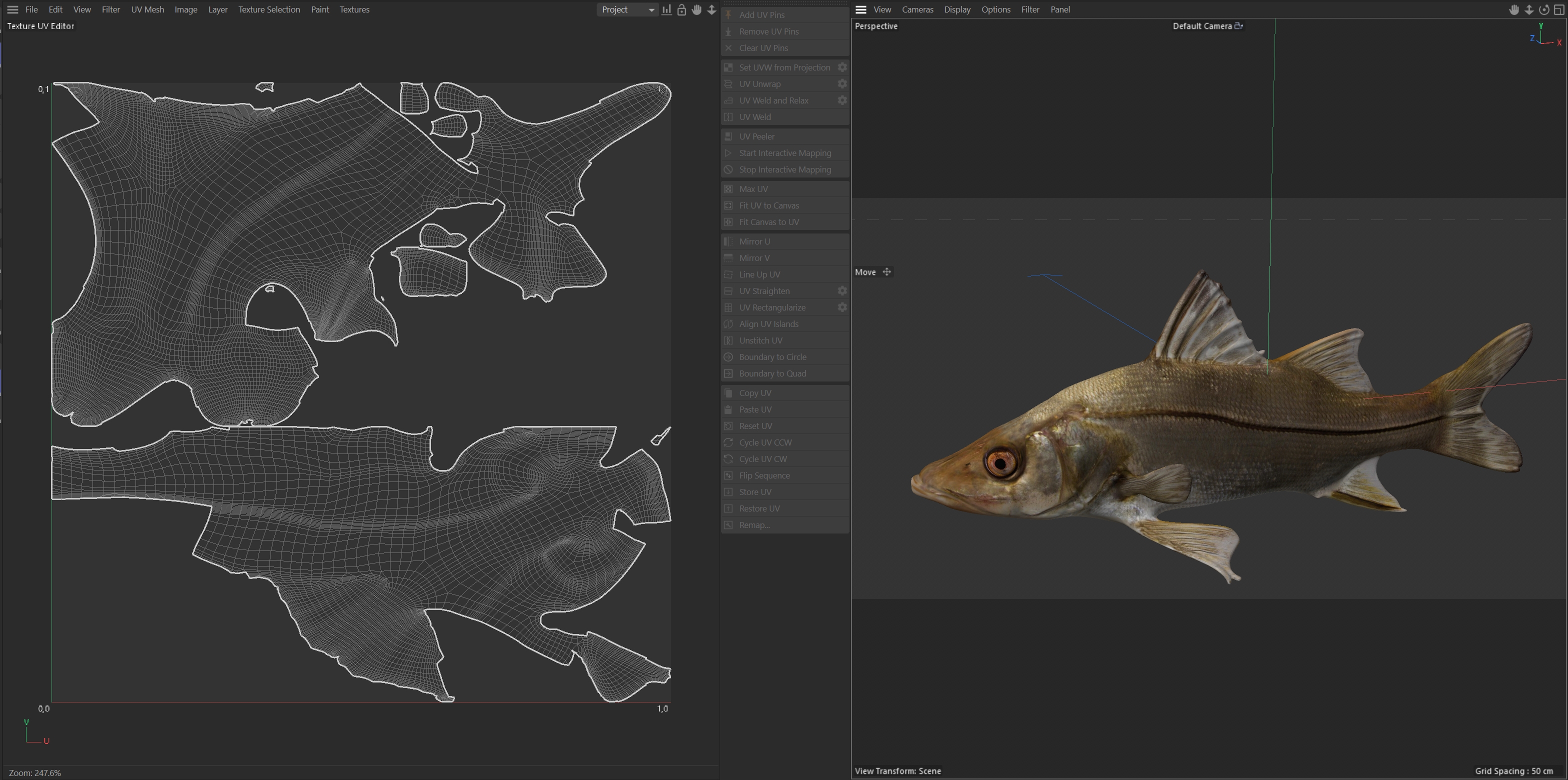The width and height of the screenshot is (1568, 780).
Task: Click the viewport layout toggle icon
Action: (1559, 9)
